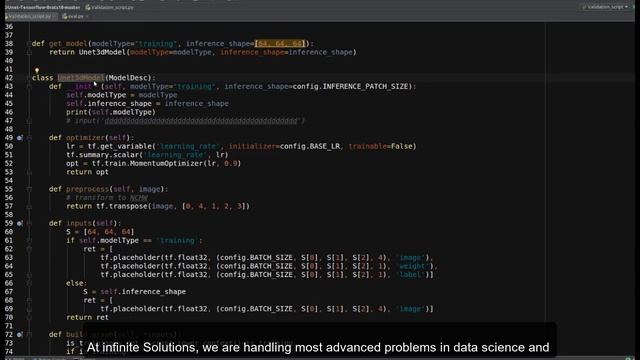Viewport: 640px width, 360px height.
Task: Collapse the optimizer method fold marker
Action: coord(29,138)
